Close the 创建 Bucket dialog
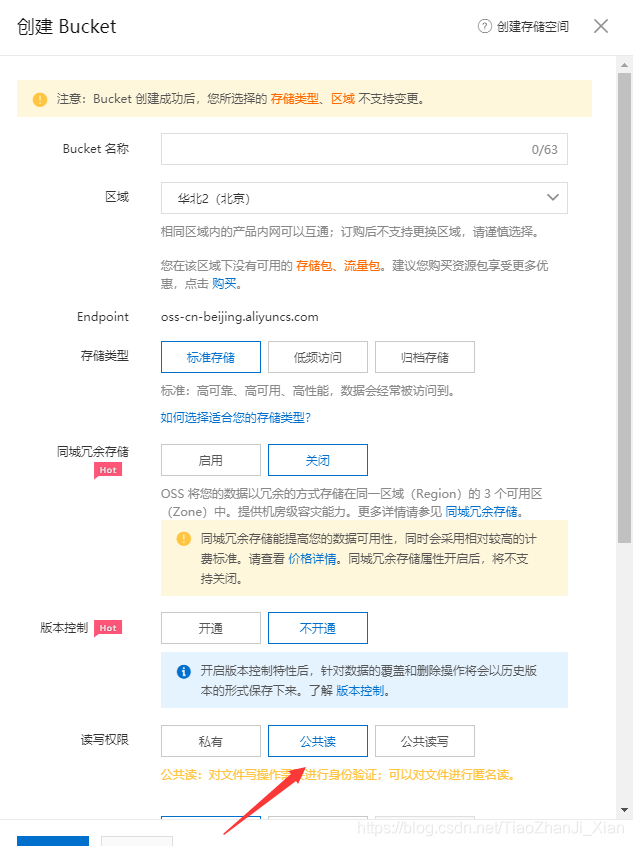The image size is (633, 846). pyautogui.click(x=601, y=26)
